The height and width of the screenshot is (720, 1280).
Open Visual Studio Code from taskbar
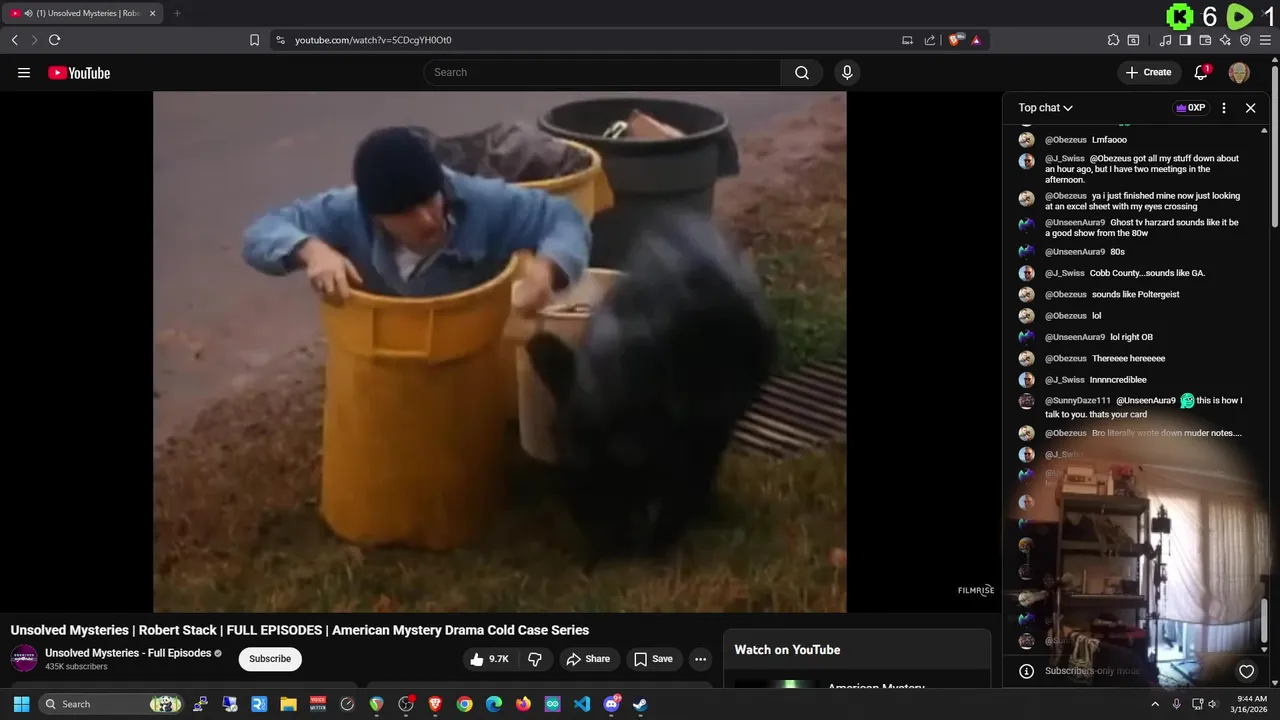point(582,704)
